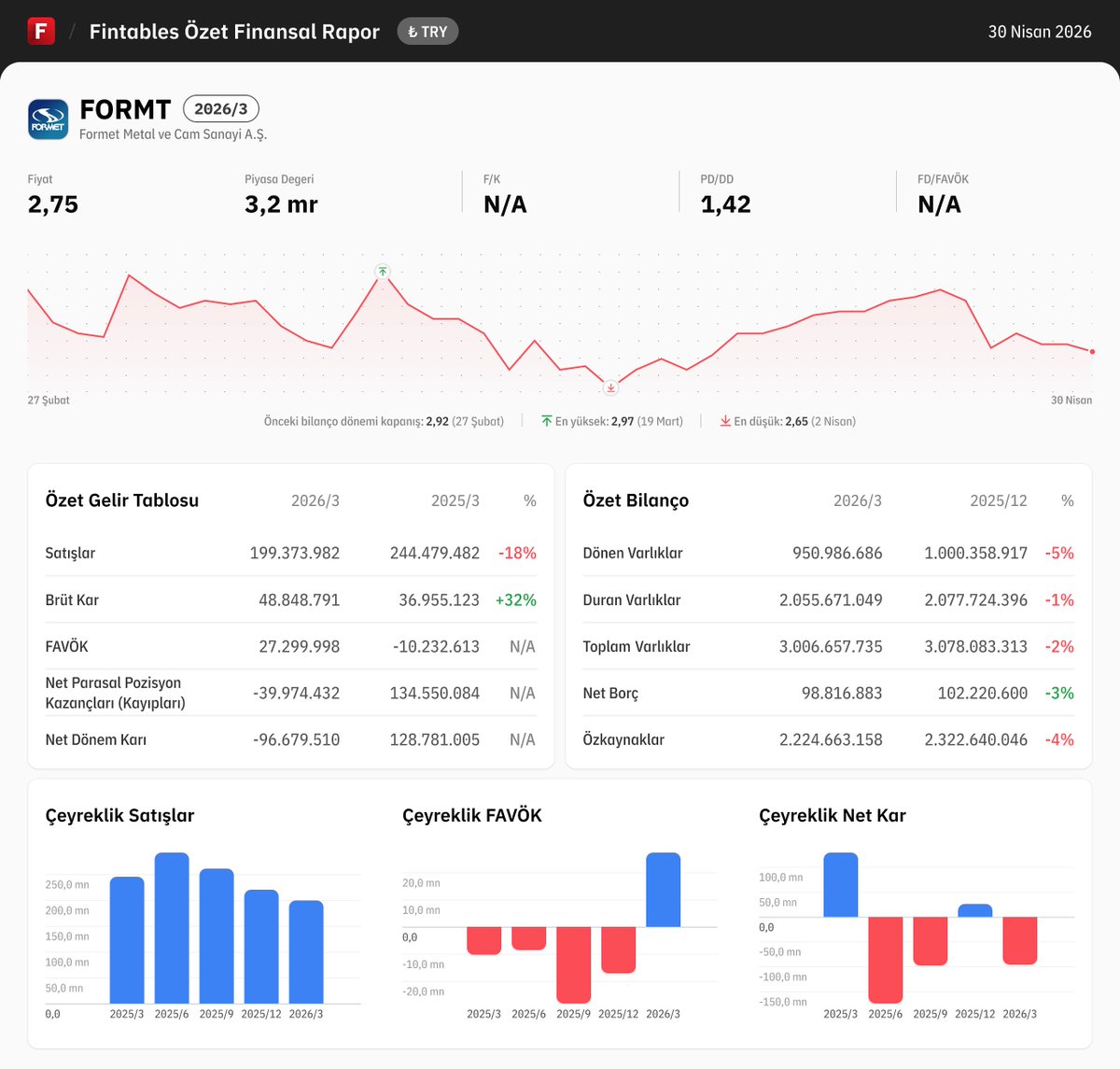Screen dimensions: 1120x1069
Task: Click FAVÖK 2025/3 value -10.232.613
Action: [436, 646]
